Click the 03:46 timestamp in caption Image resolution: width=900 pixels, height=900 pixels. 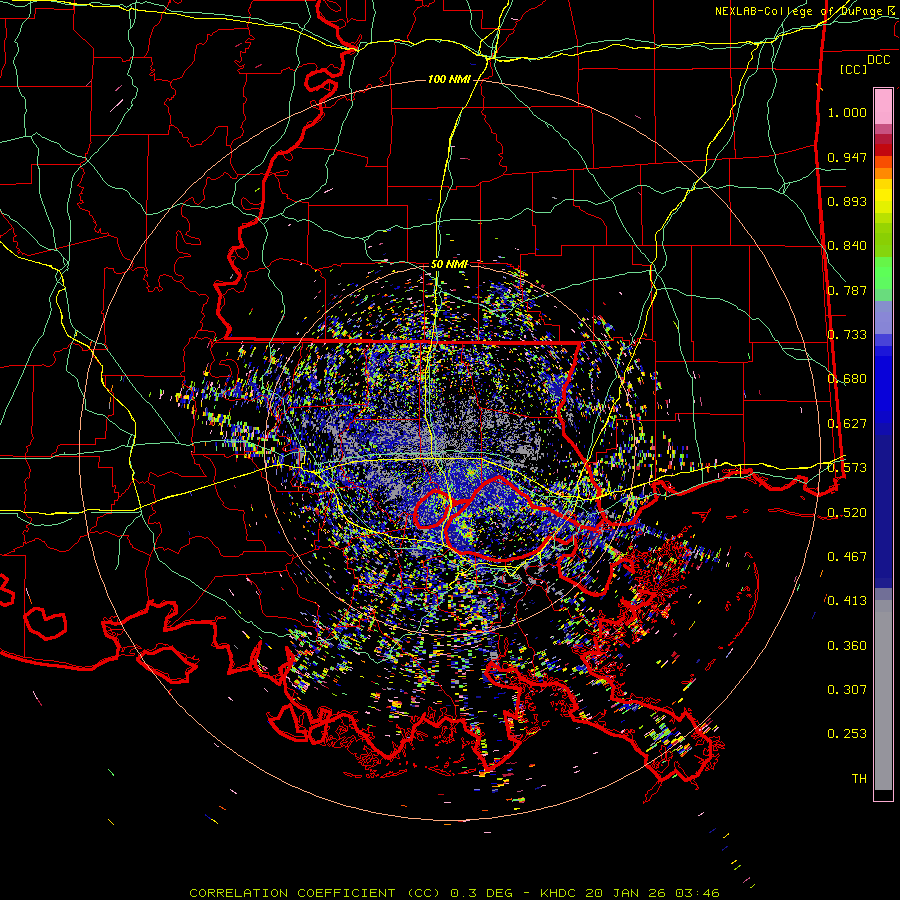click(699, 893)
